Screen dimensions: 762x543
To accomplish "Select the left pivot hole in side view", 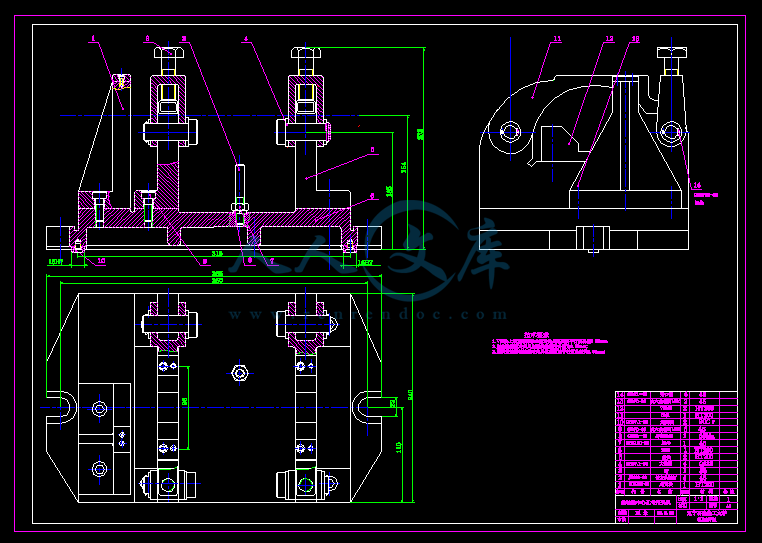I will click(x=510, y=130).
